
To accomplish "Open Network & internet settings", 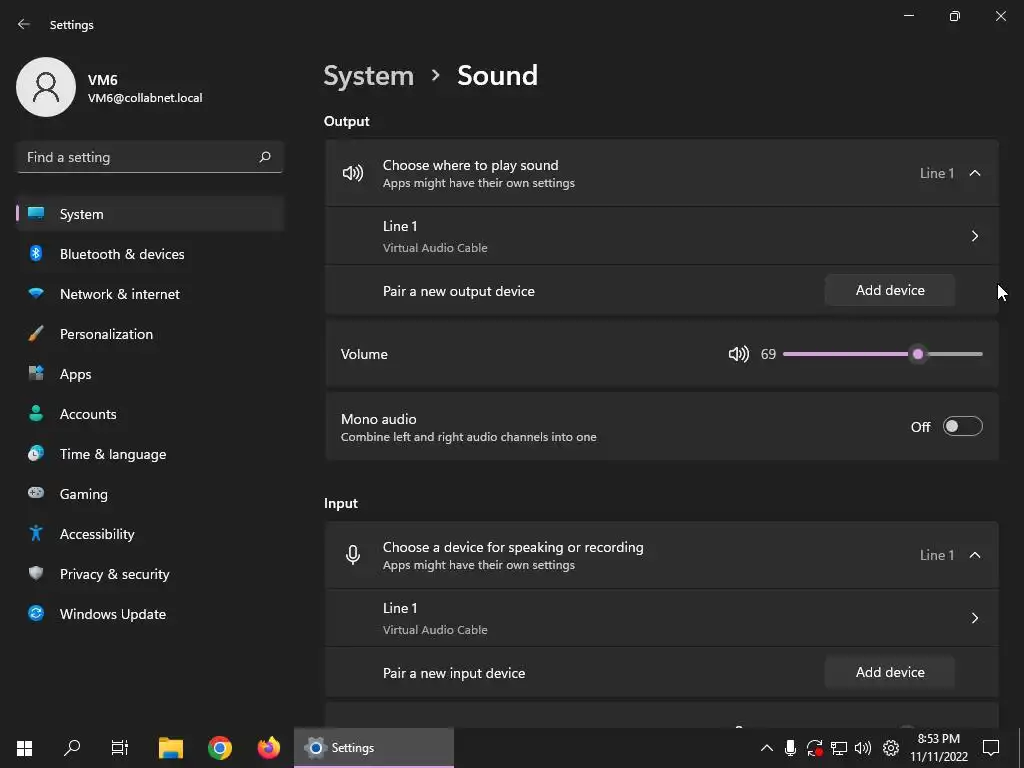I will 150,294.
